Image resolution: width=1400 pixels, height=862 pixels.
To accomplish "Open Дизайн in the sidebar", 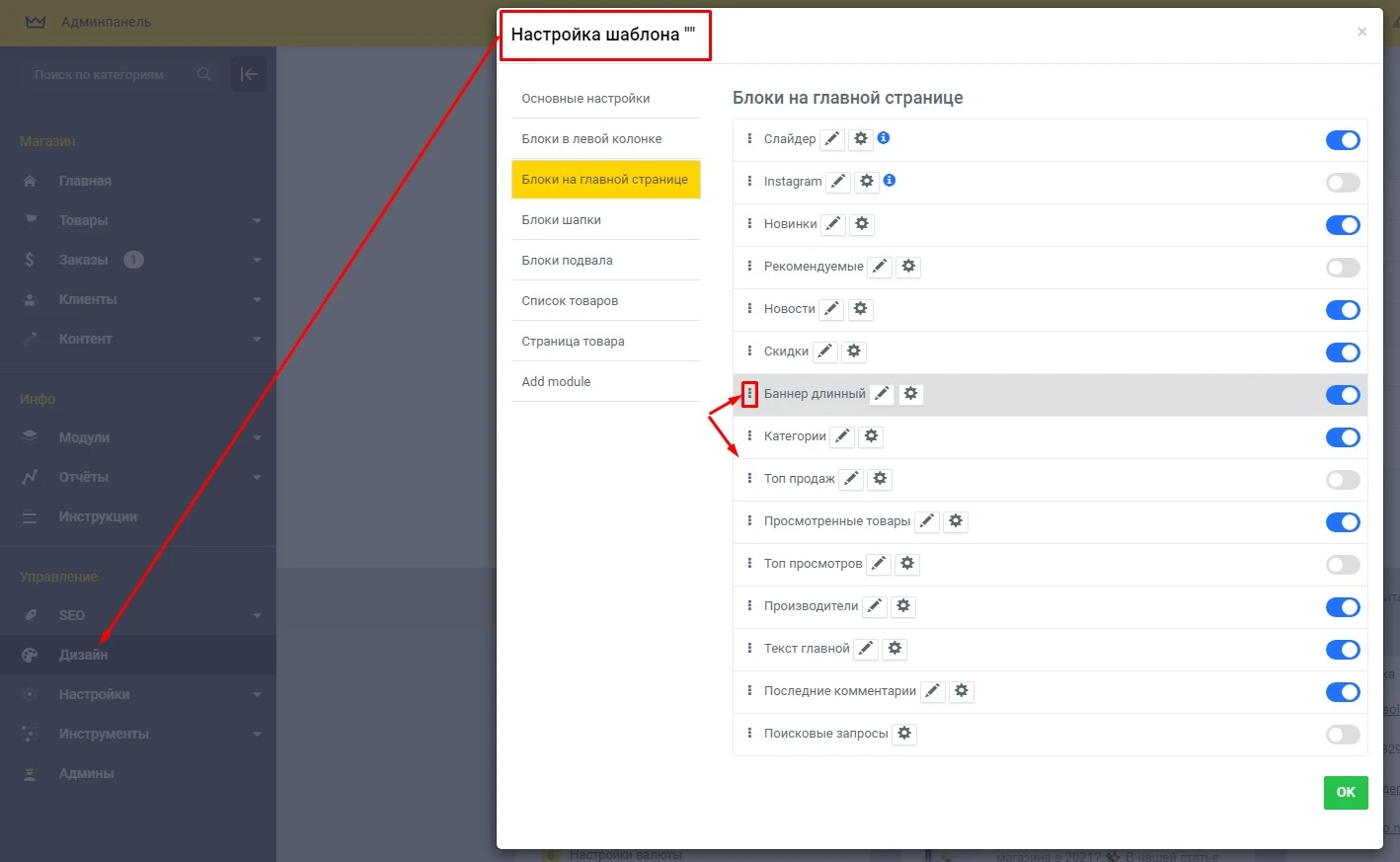I will (x=84, y=655).
